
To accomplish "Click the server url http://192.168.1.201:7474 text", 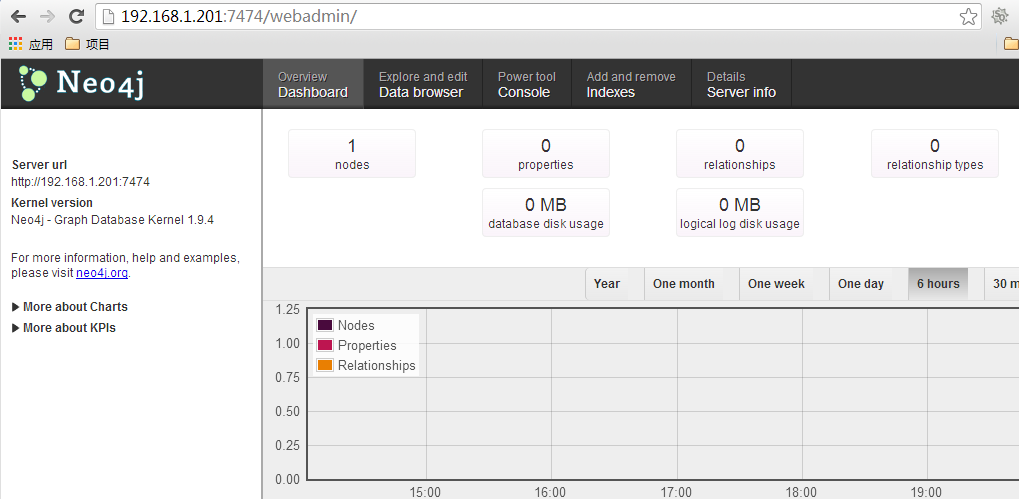I will coord(81,182).
